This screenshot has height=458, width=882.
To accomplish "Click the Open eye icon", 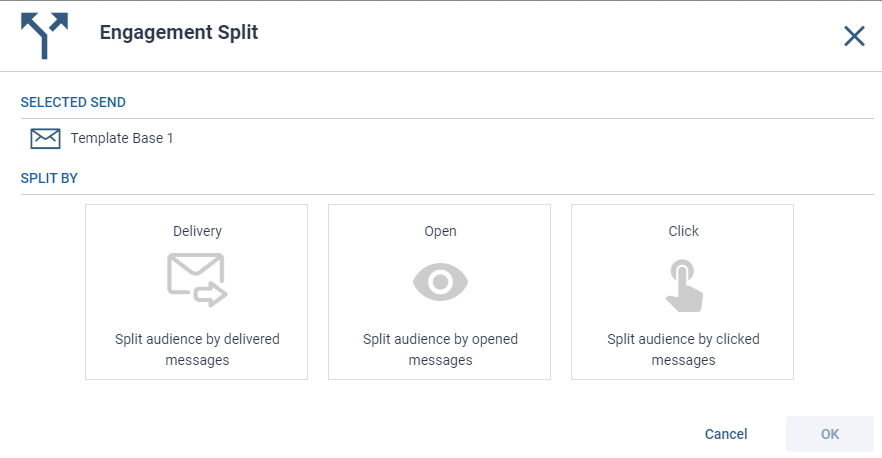I will coord(440,282).
